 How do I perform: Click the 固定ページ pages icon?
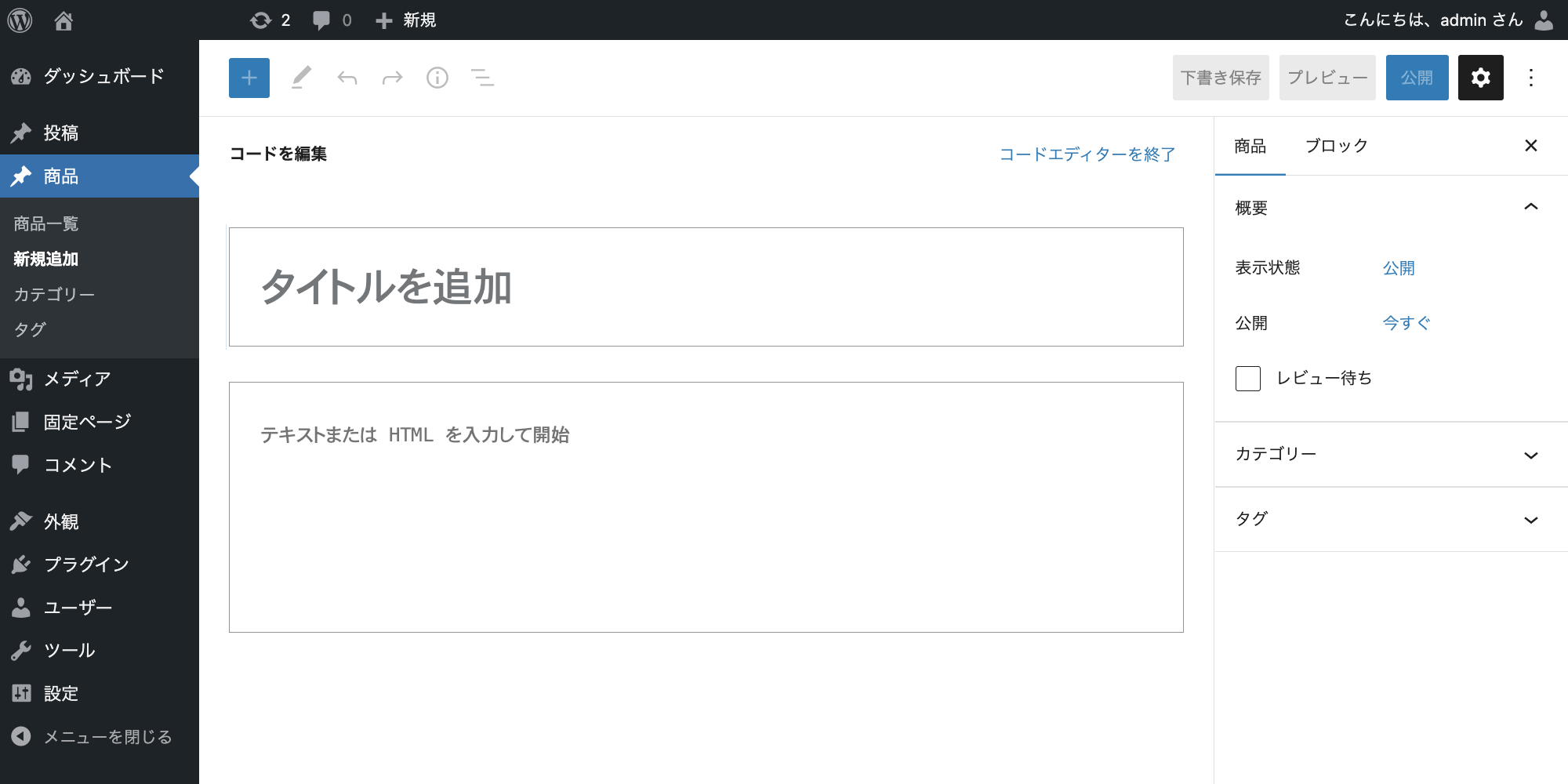click(21, 422)
